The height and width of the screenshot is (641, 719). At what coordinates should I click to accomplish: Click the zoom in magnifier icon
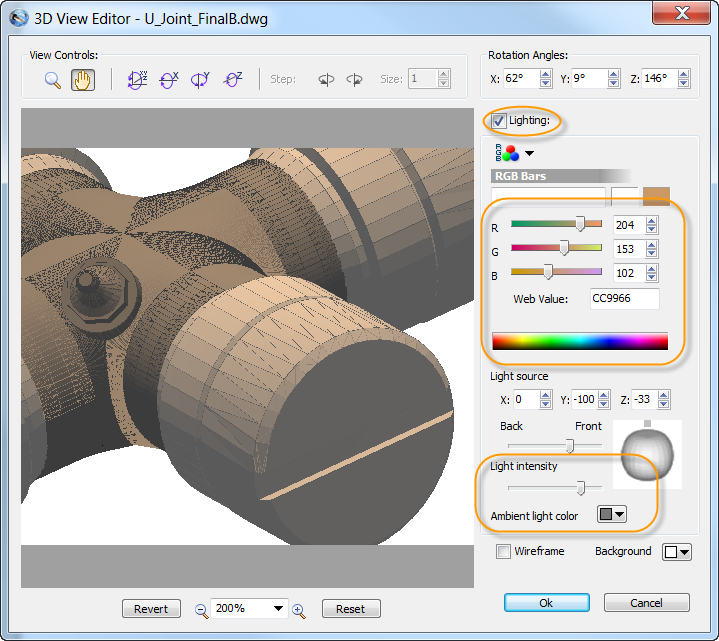point(299,611)
